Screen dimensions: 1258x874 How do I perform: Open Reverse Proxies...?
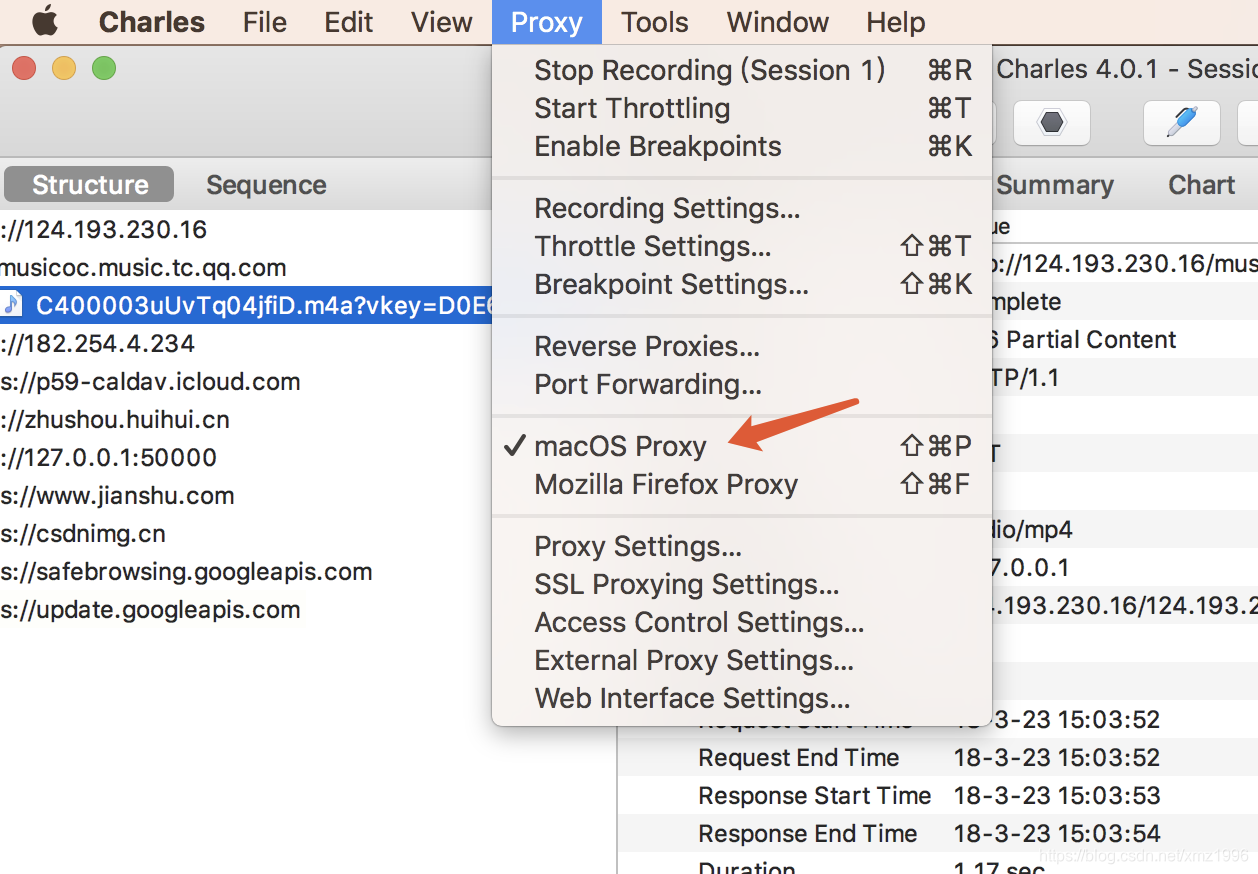click(742, 346)
